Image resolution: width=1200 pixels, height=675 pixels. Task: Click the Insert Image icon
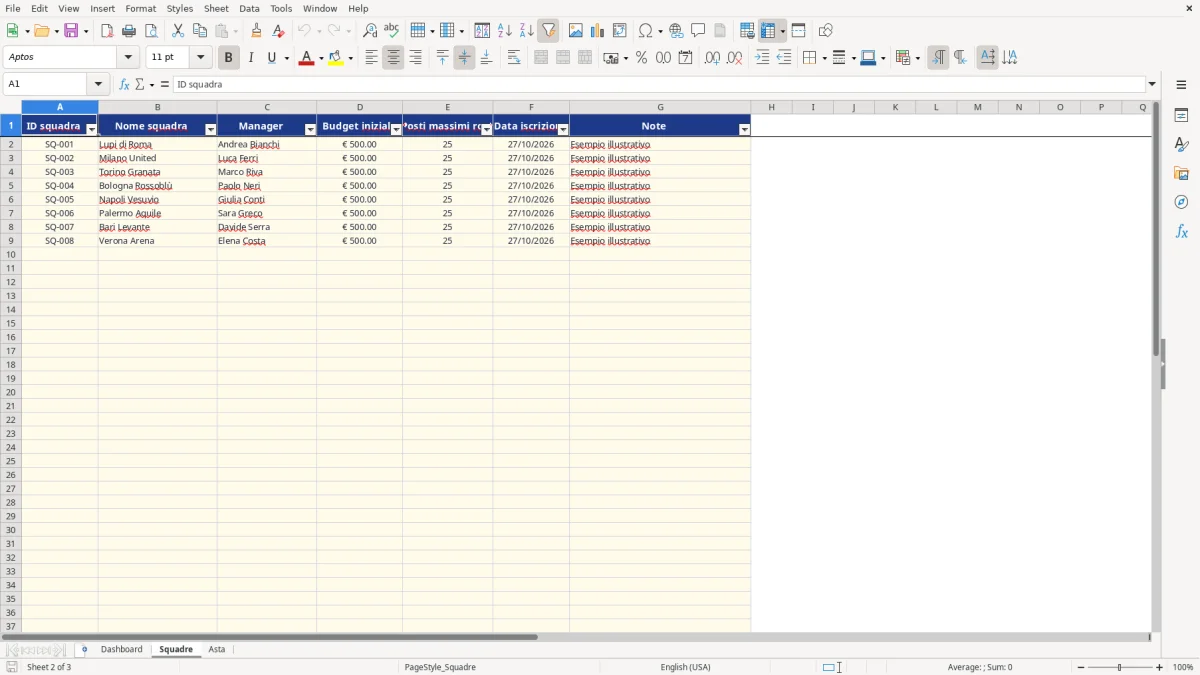576,31
